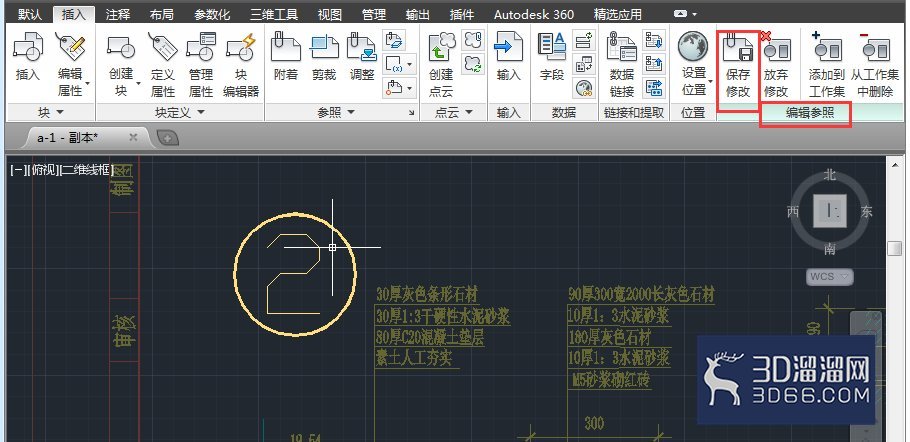Open the Data Link (数据链接) manager
This screenshot has height=442, width=910.
coord(622,64)
